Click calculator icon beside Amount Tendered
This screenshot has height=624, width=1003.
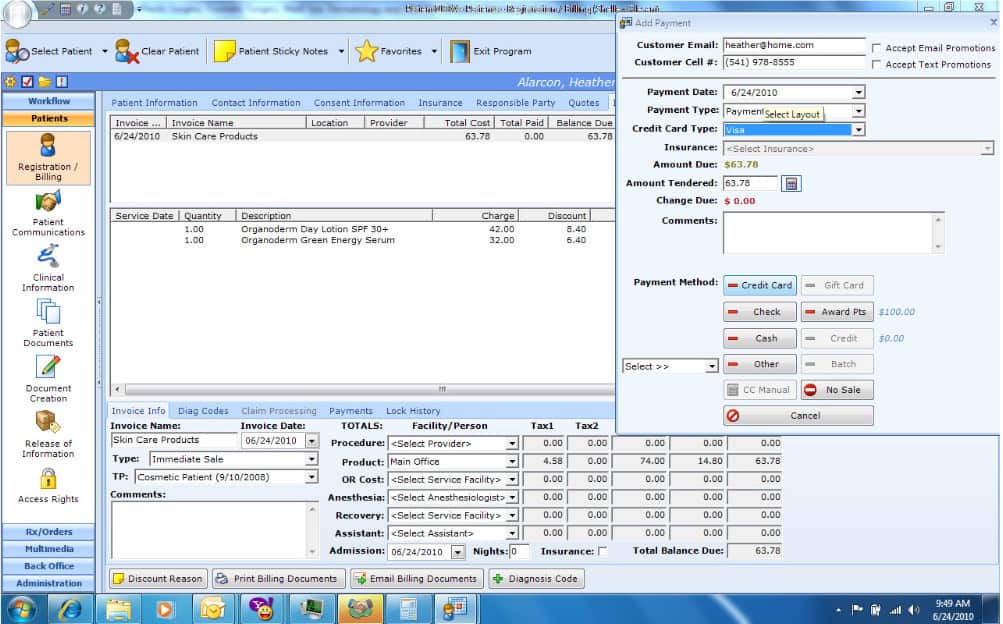[x=791, y=183]
